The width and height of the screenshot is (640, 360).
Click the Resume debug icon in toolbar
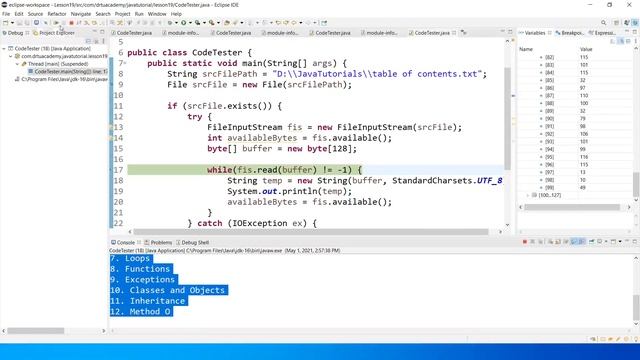pyautogui.click(x=56, y=23)
